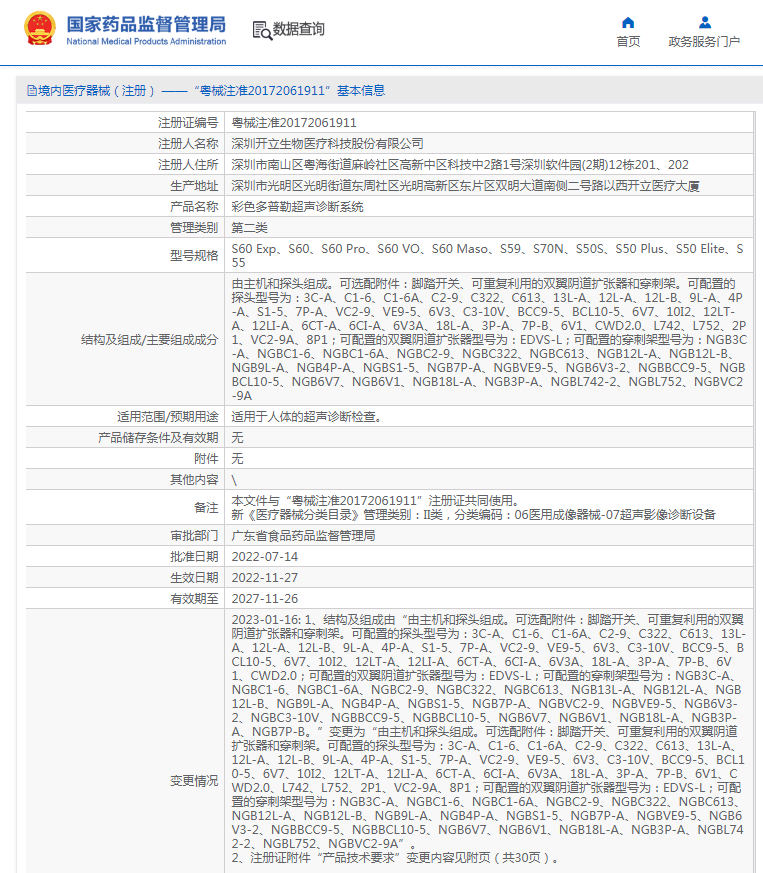The image size is (763, 873).
Task: Select the 生产地址 label cell
Action: (125, 186)
